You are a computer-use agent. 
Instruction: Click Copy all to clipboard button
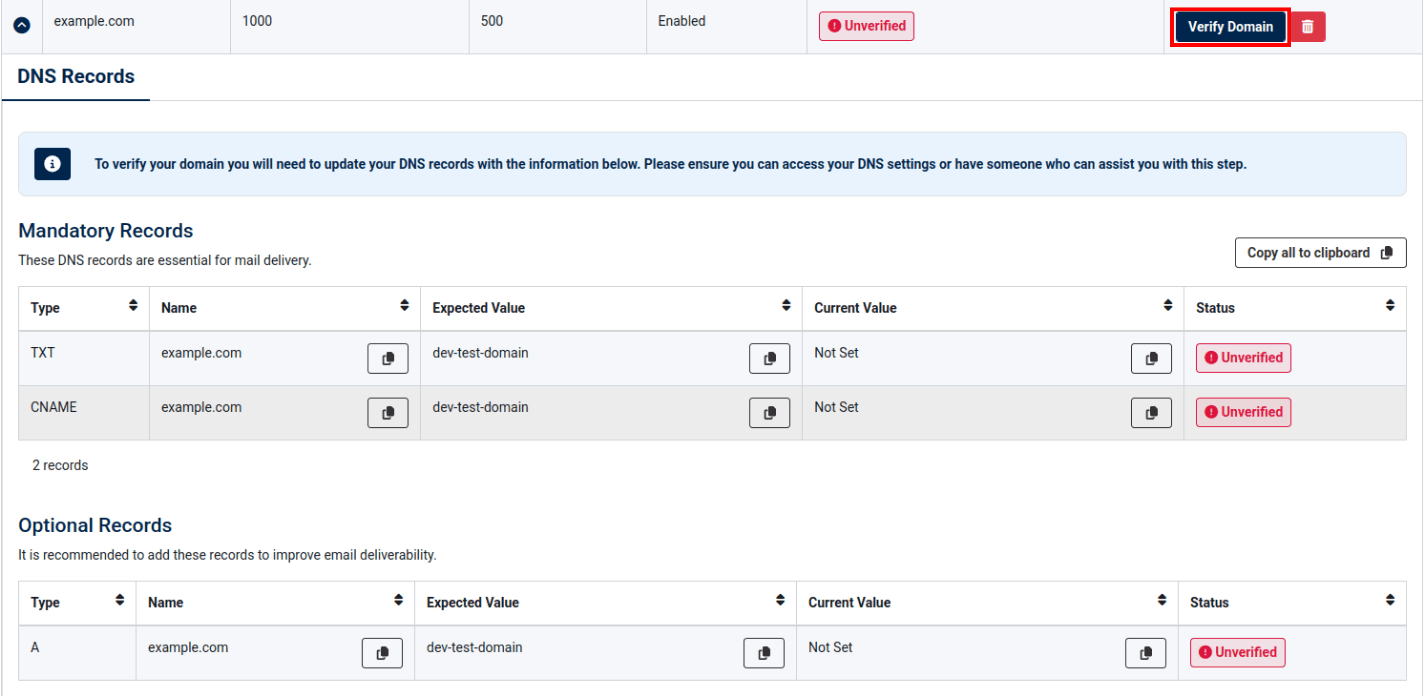click(x=1320, y=253)
